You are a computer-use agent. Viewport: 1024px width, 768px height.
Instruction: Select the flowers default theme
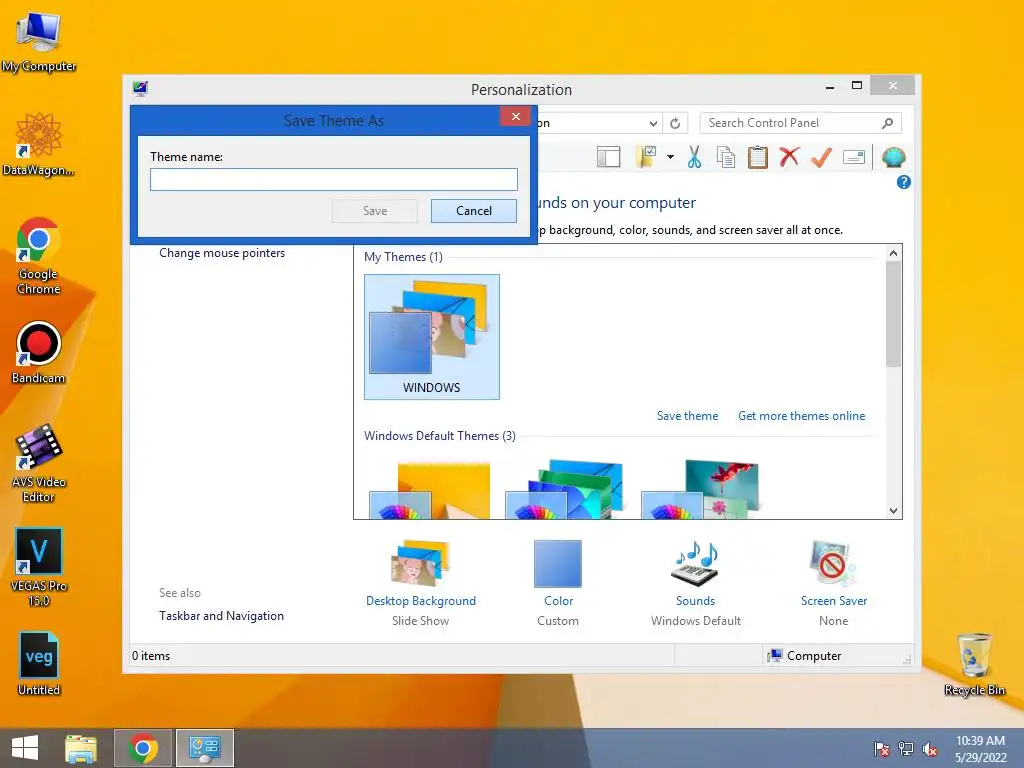tap(701, 490)
